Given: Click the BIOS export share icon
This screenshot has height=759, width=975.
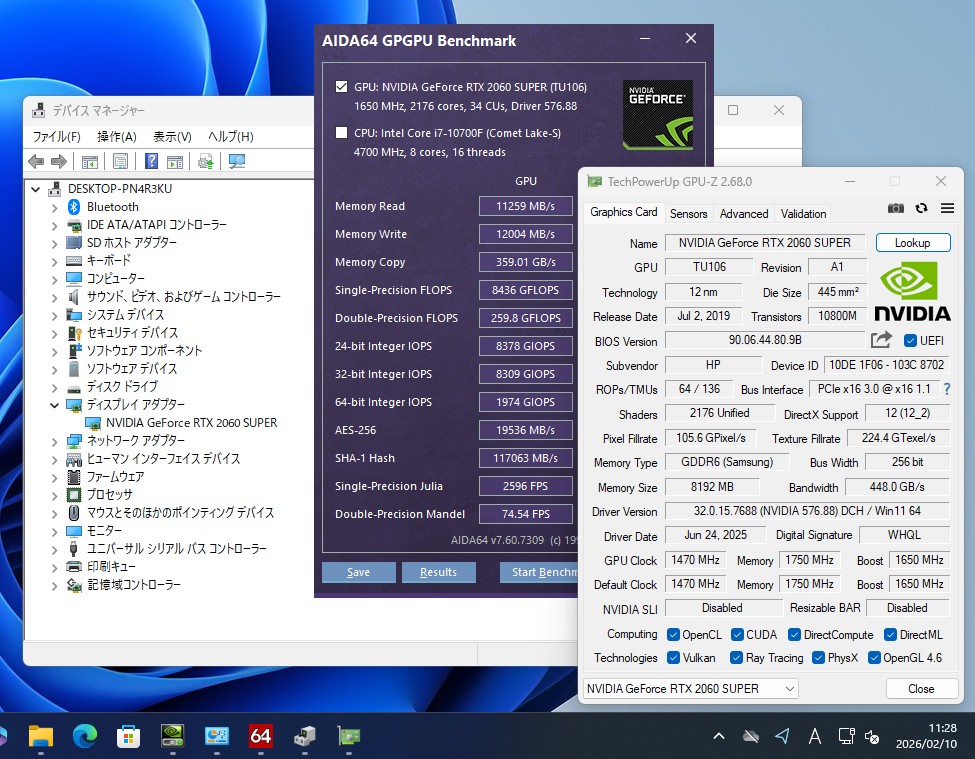Looking at the screenshot, I should tap(881, 340).
